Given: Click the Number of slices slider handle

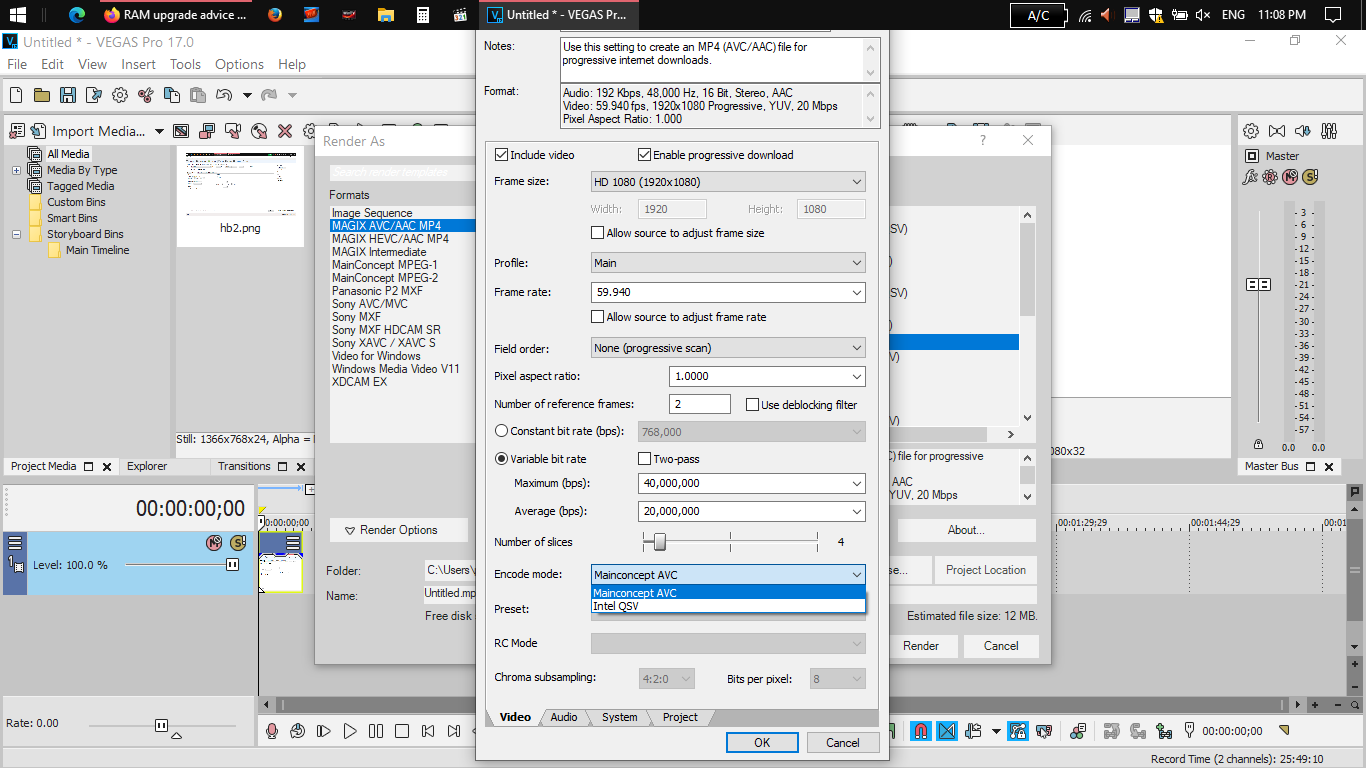Looking at the screenshot, I should click(x=658, y=541).
